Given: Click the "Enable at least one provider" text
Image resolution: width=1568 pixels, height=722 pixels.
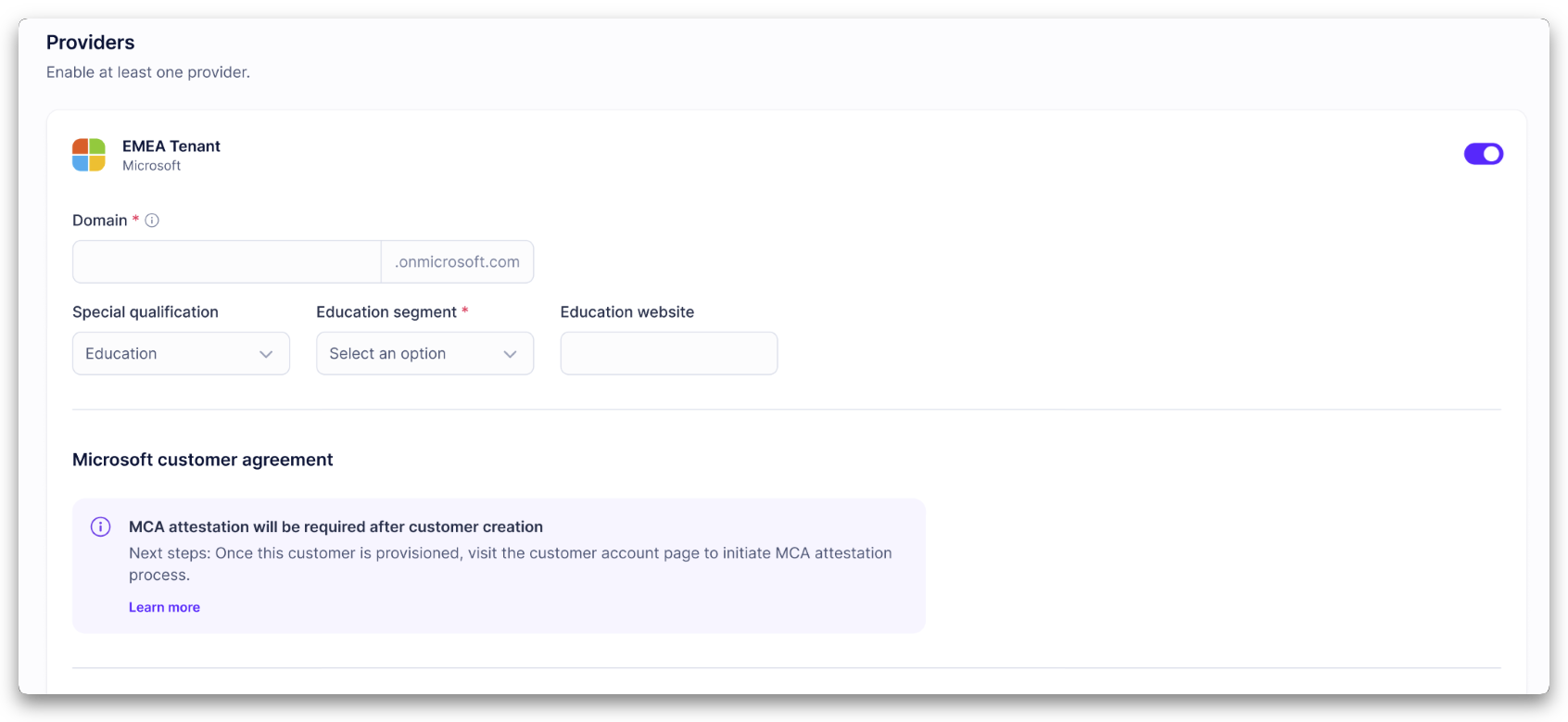Looking at the screenshot, I should tap(148, 72).
